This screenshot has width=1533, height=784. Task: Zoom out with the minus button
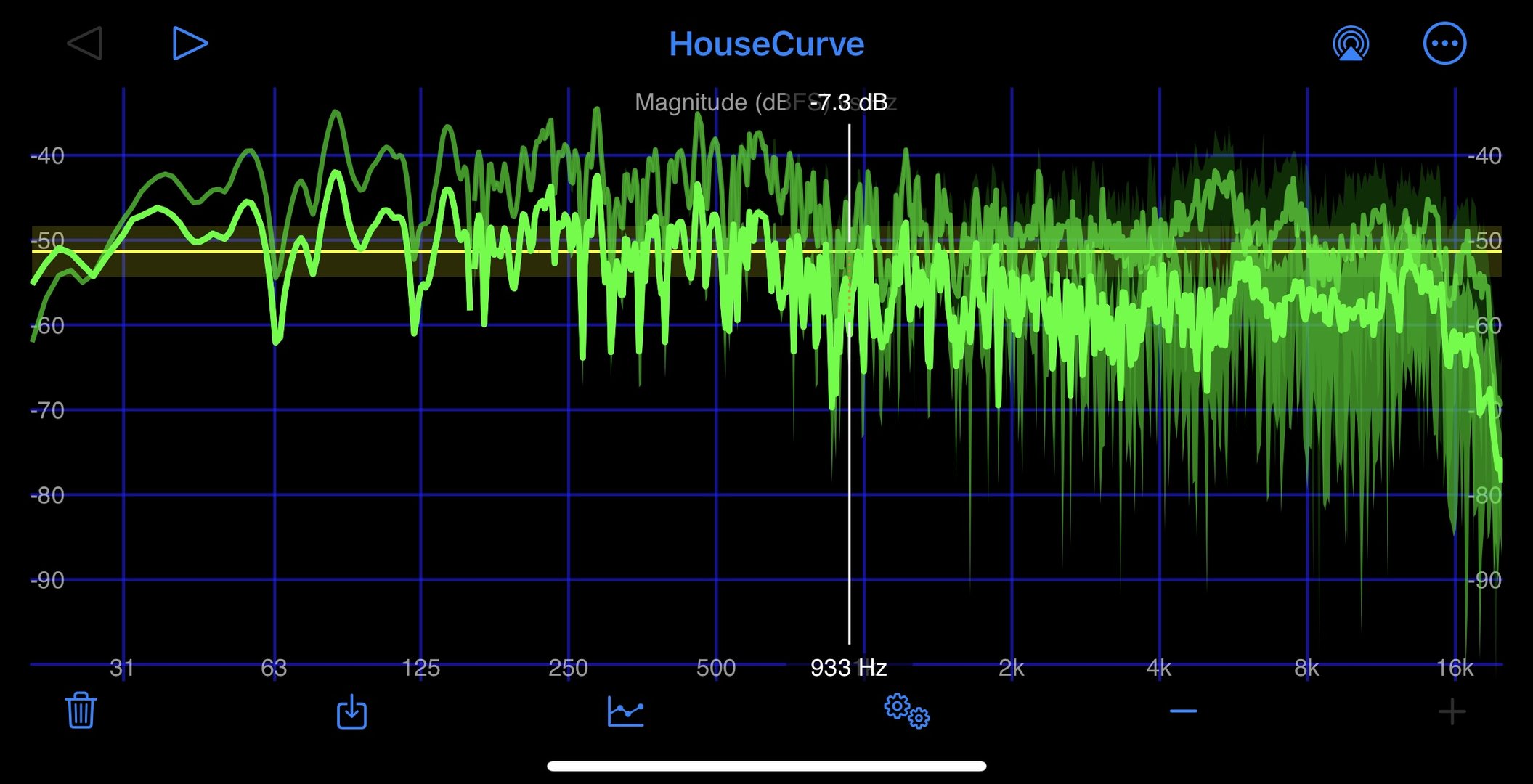[x=1183, y=711]
